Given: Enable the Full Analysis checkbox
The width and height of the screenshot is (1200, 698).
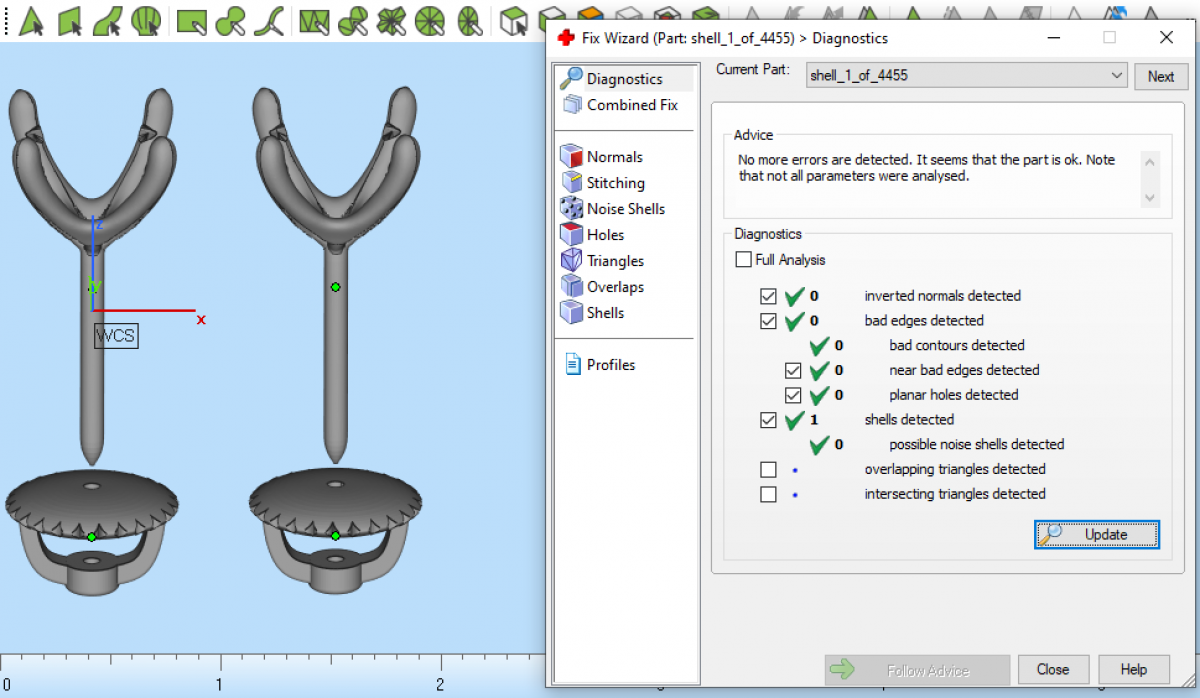Looking at the screenshot, I should (x=743, y=260).
